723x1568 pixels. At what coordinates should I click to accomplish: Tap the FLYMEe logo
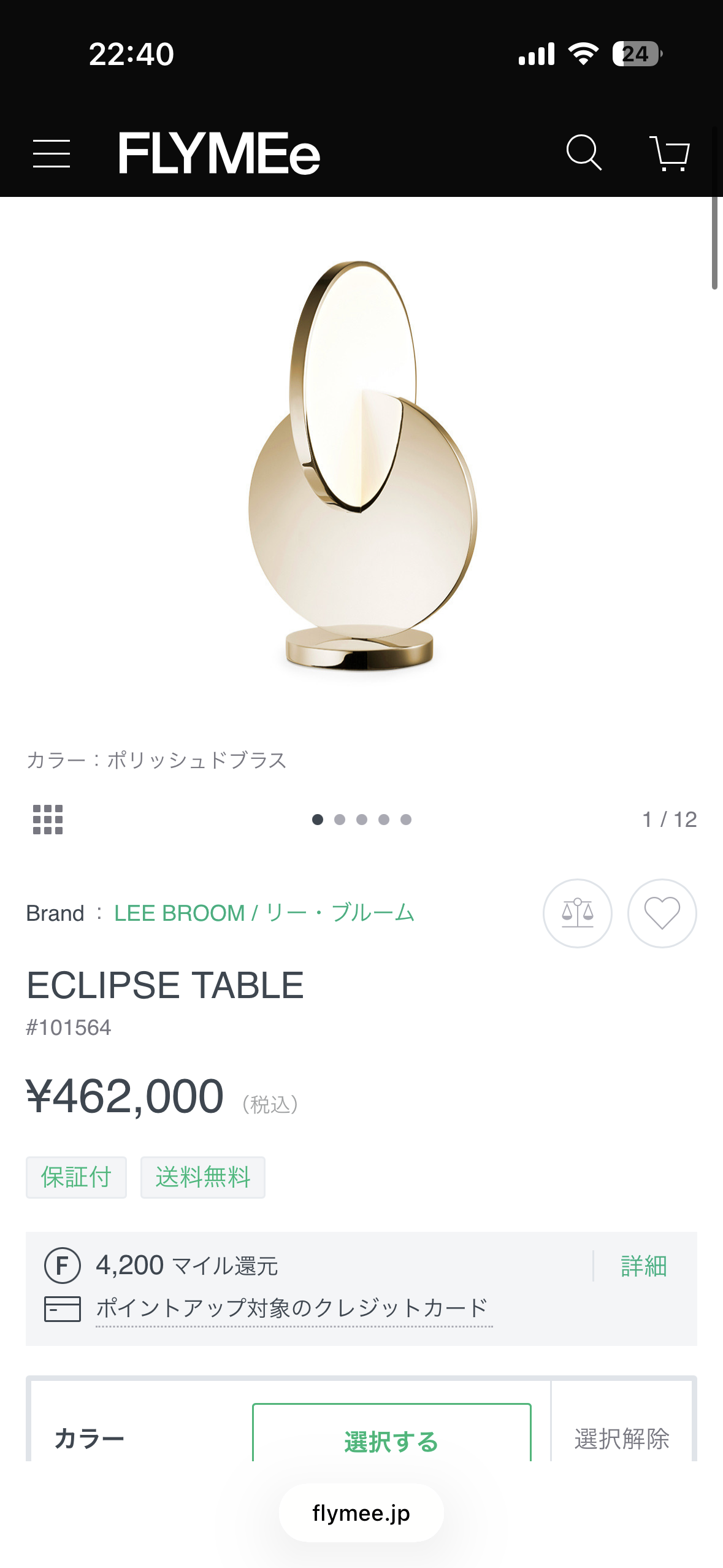point(219,153)
